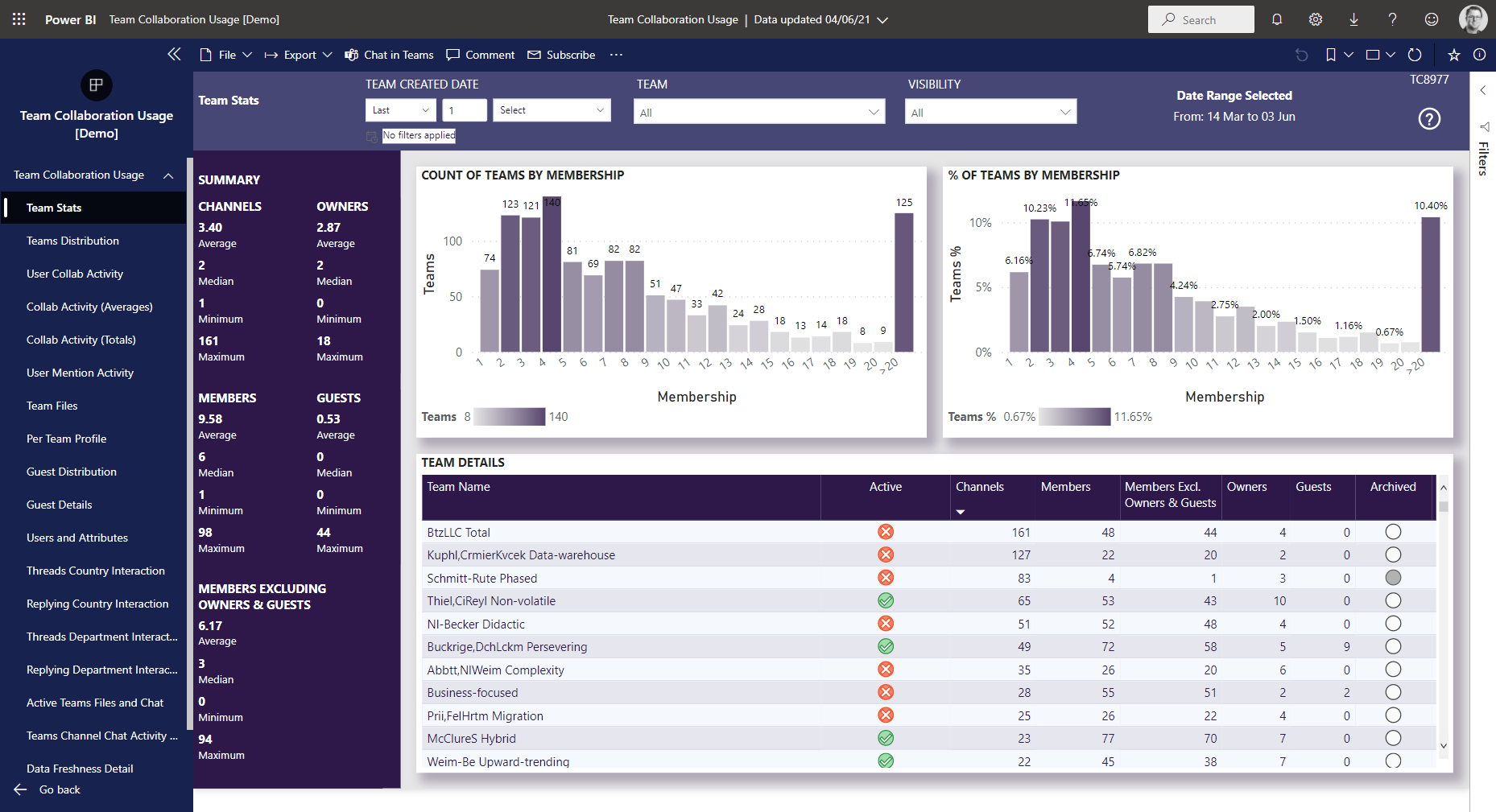Viewport: 1496px width, 812px height.
Task: Click Go back link
Action: pos(60,789)
